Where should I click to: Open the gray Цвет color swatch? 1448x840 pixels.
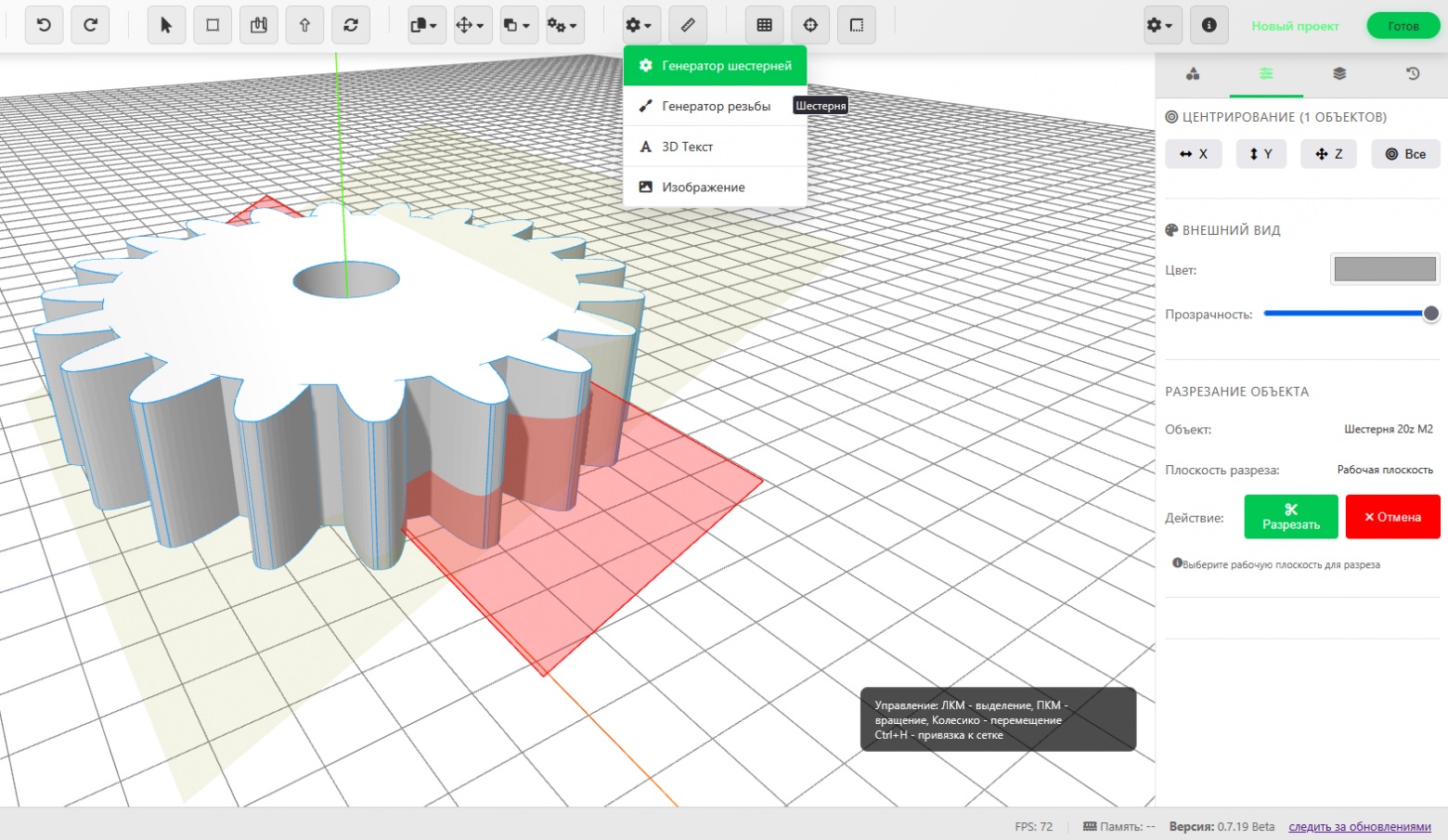pyautogui.click(x=1384, y=269)
